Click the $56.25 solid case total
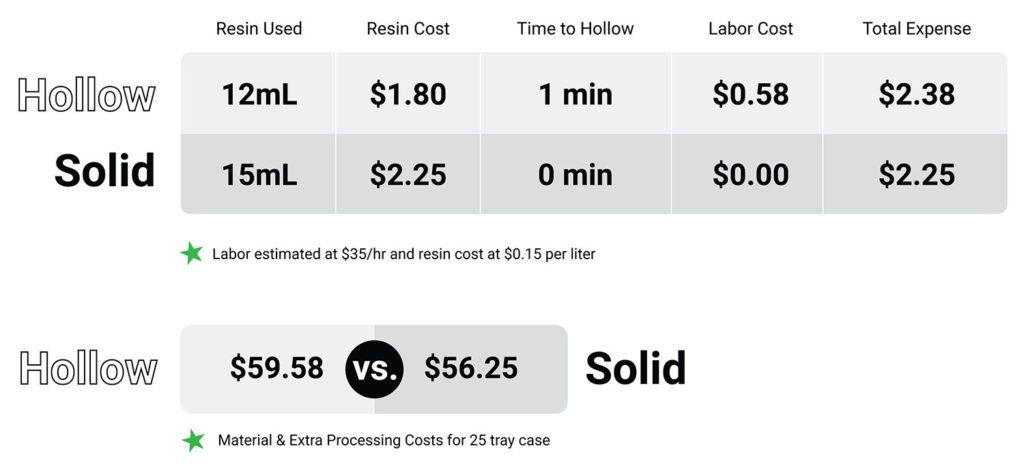Screen dimensions: 1024x470 [471, 368]
